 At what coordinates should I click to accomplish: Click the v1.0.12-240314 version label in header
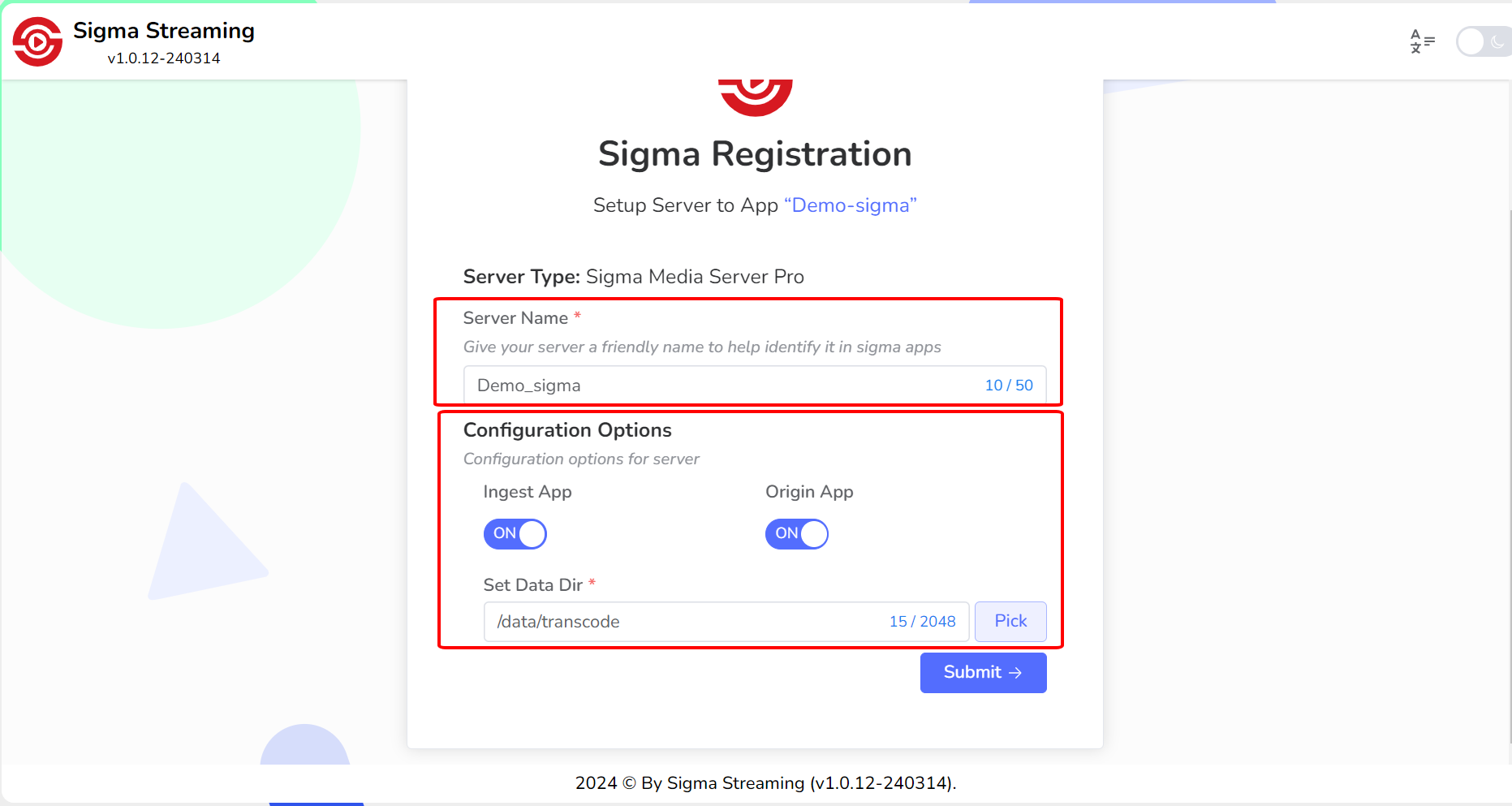pyautogui.click(x=164, y=58)
